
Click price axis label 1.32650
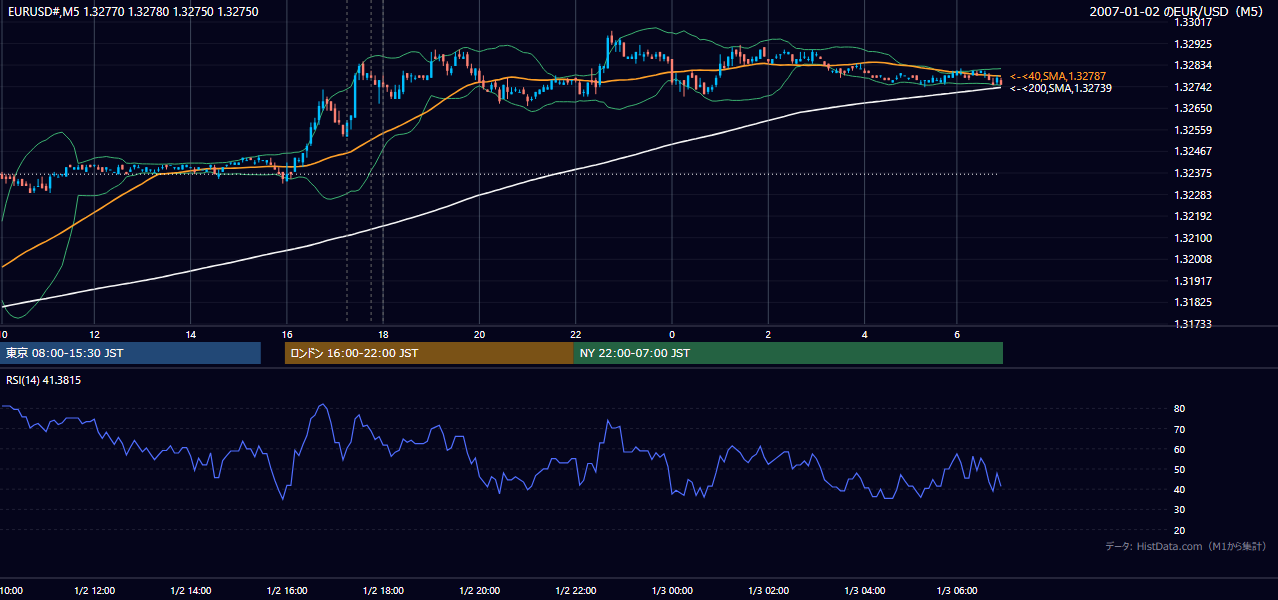click(1193, 108)
